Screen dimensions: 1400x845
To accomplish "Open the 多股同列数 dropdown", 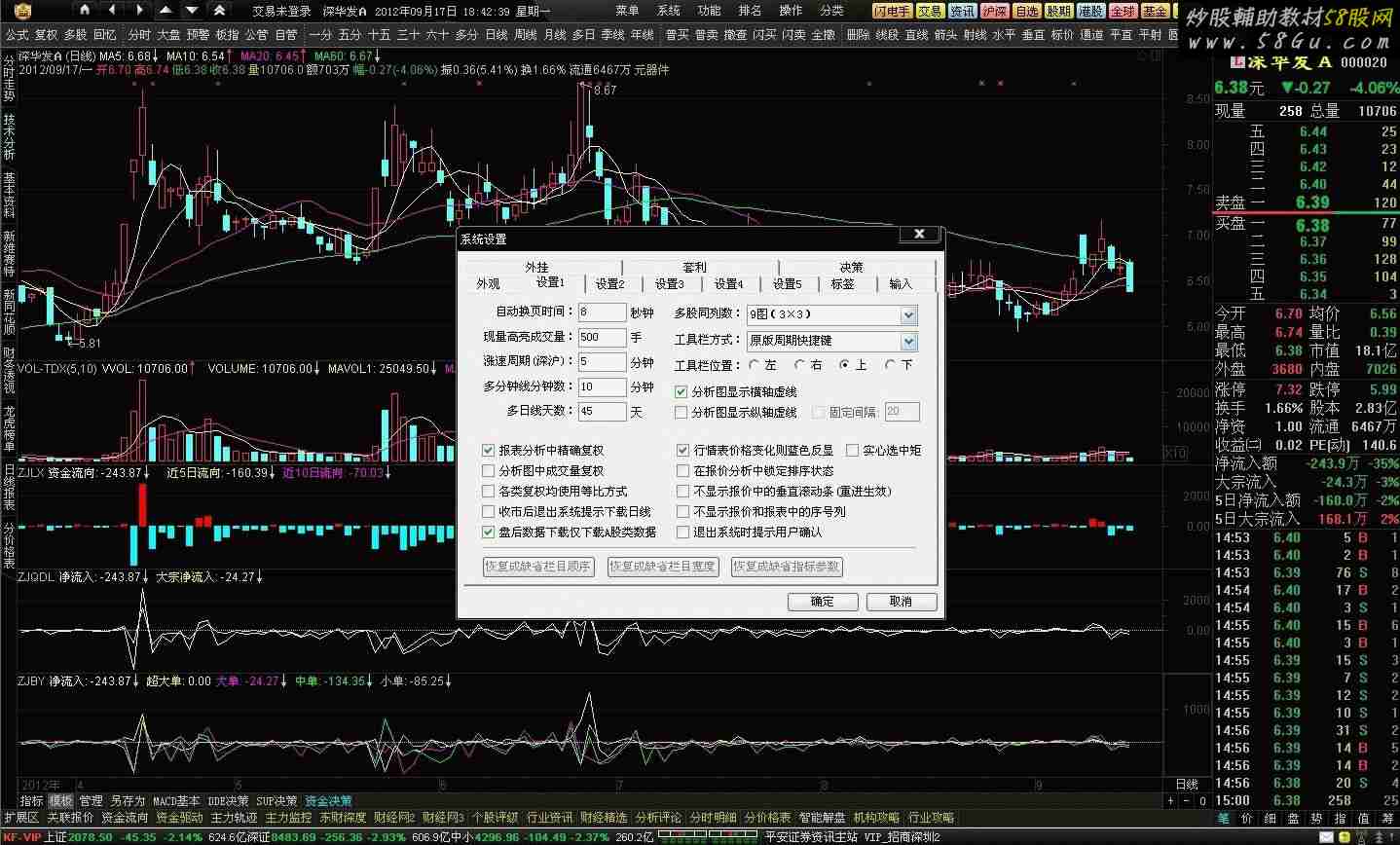I will coord(831,314).
